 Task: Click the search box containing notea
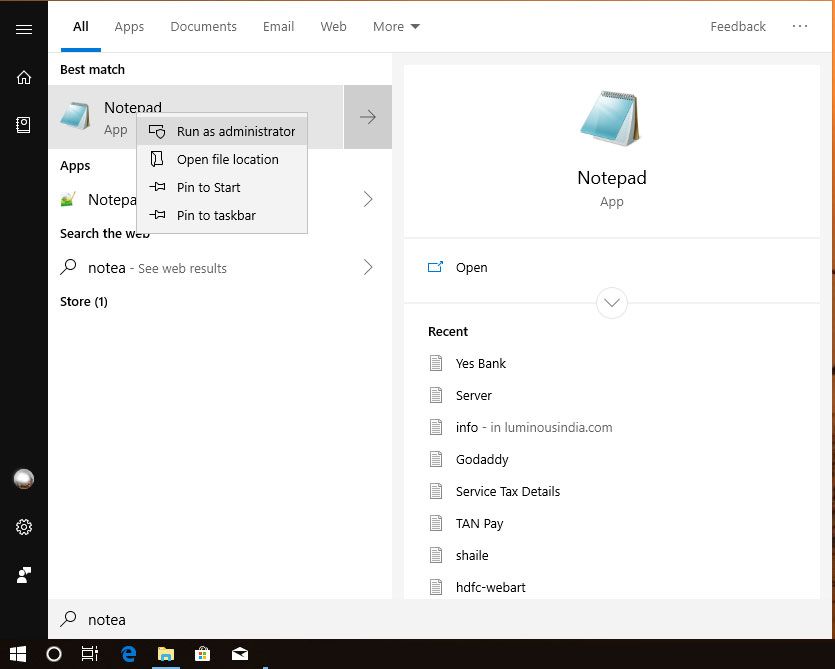click(x=441, y=619)
